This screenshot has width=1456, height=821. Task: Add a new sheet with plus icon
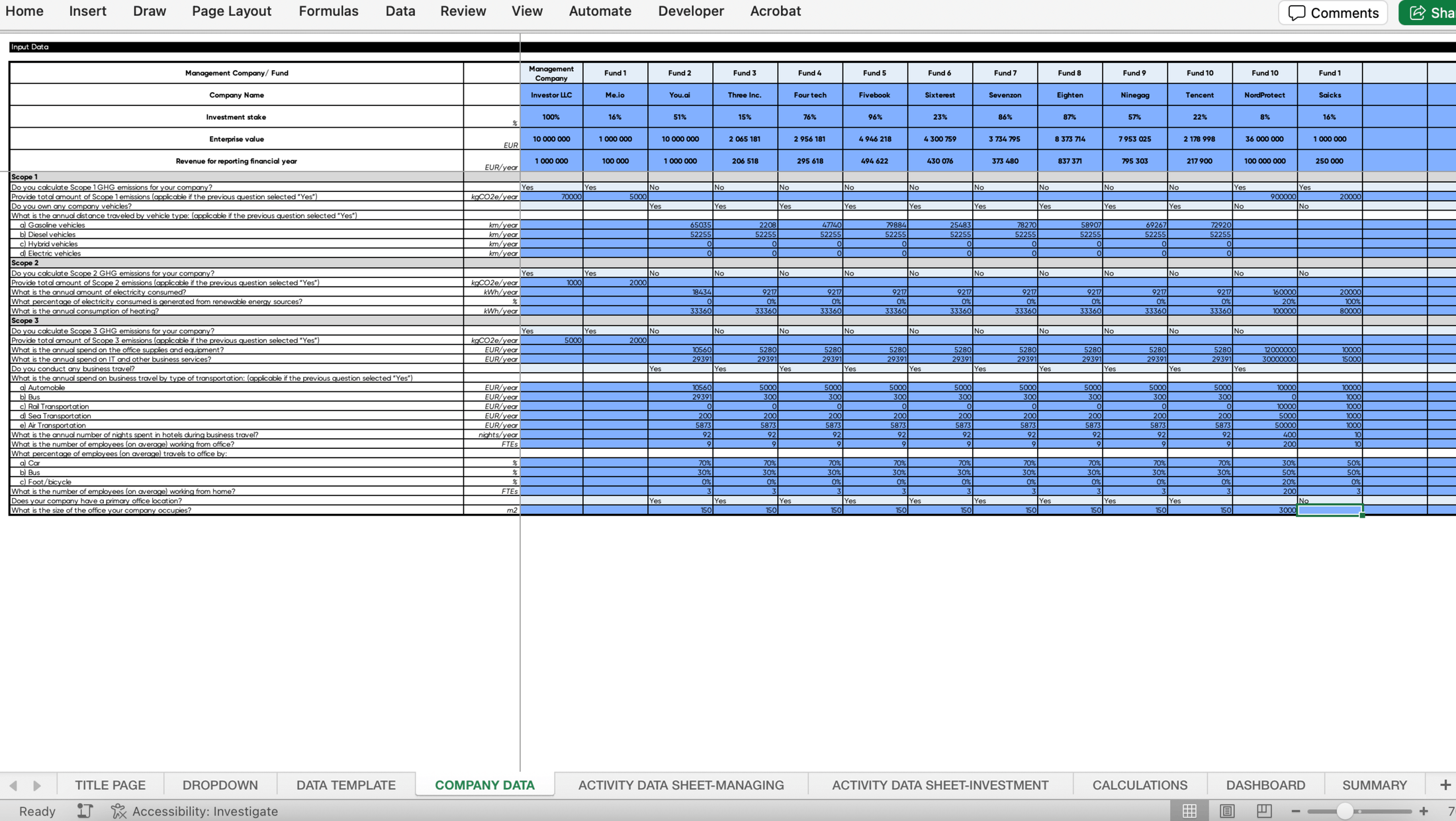1445,785
